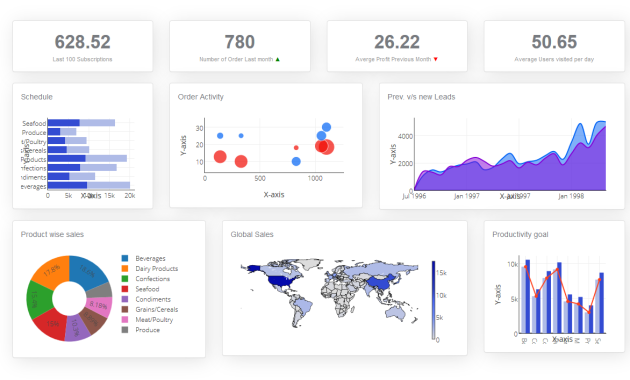Viewport: 630px width, 380px height.
Task: Click the bottom Beverages bar in Schedule
Action: (89, 185)
